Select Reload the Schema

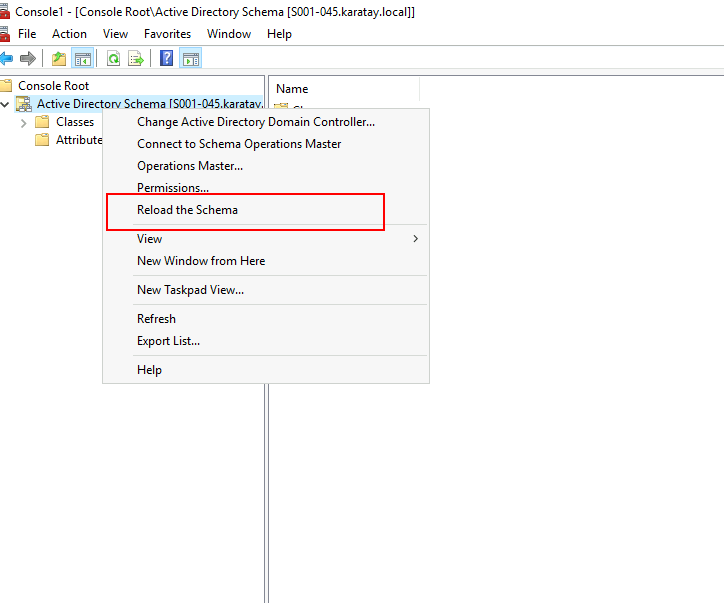point(266,210)
